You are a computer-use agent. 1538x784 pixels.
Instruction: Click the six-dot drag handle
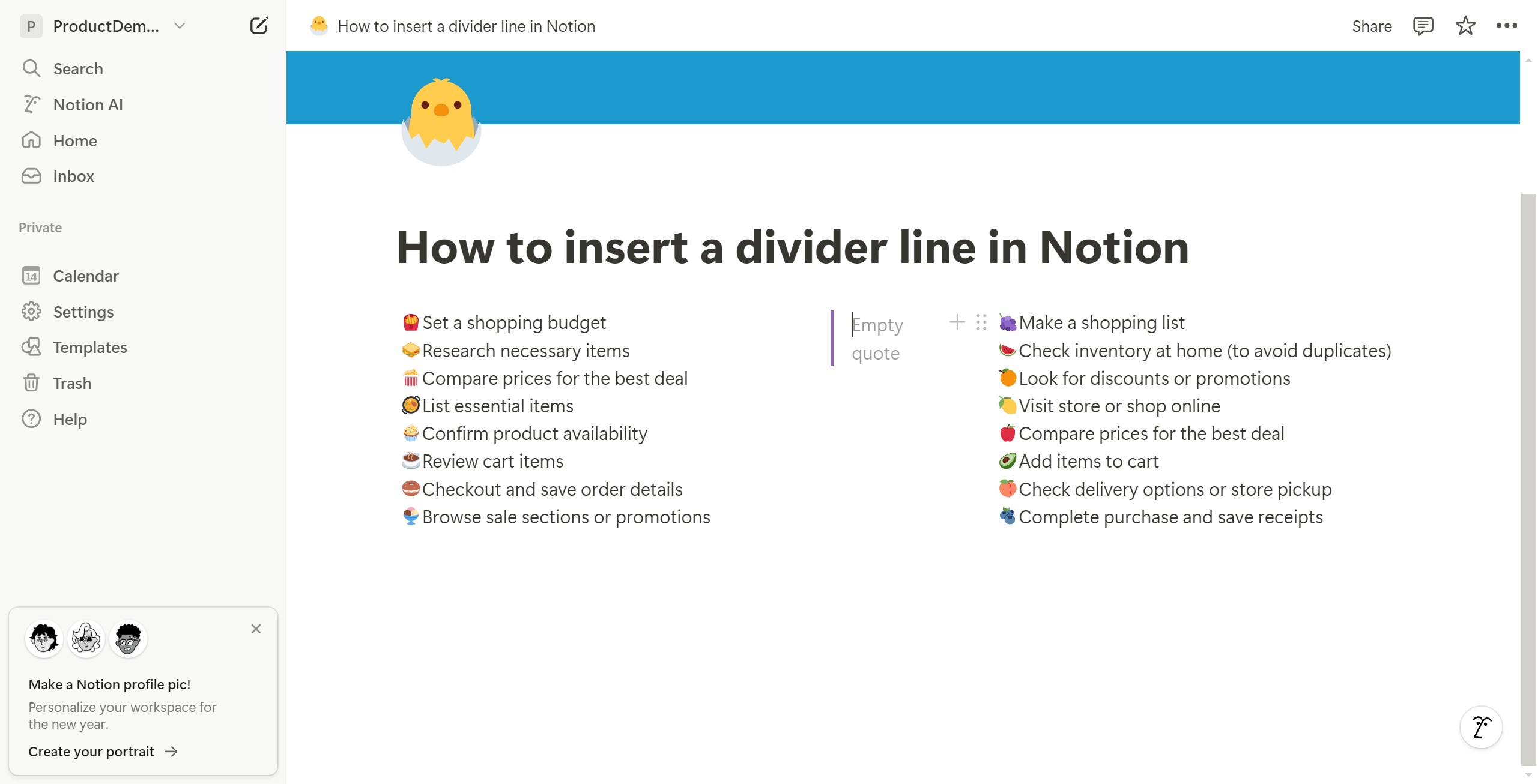pos(981,322)
